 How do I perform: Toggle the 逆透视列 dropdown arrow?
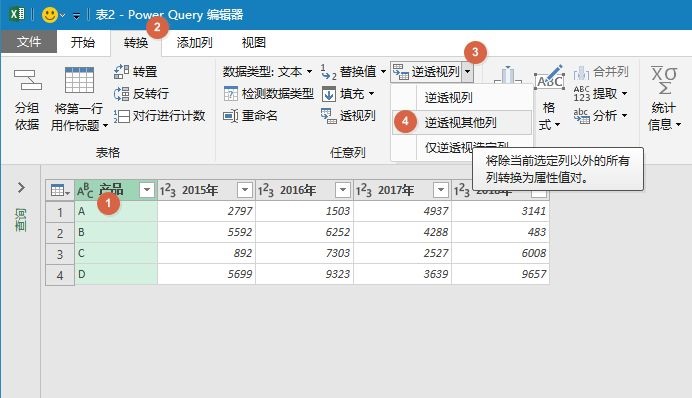[x=467, y=71]
